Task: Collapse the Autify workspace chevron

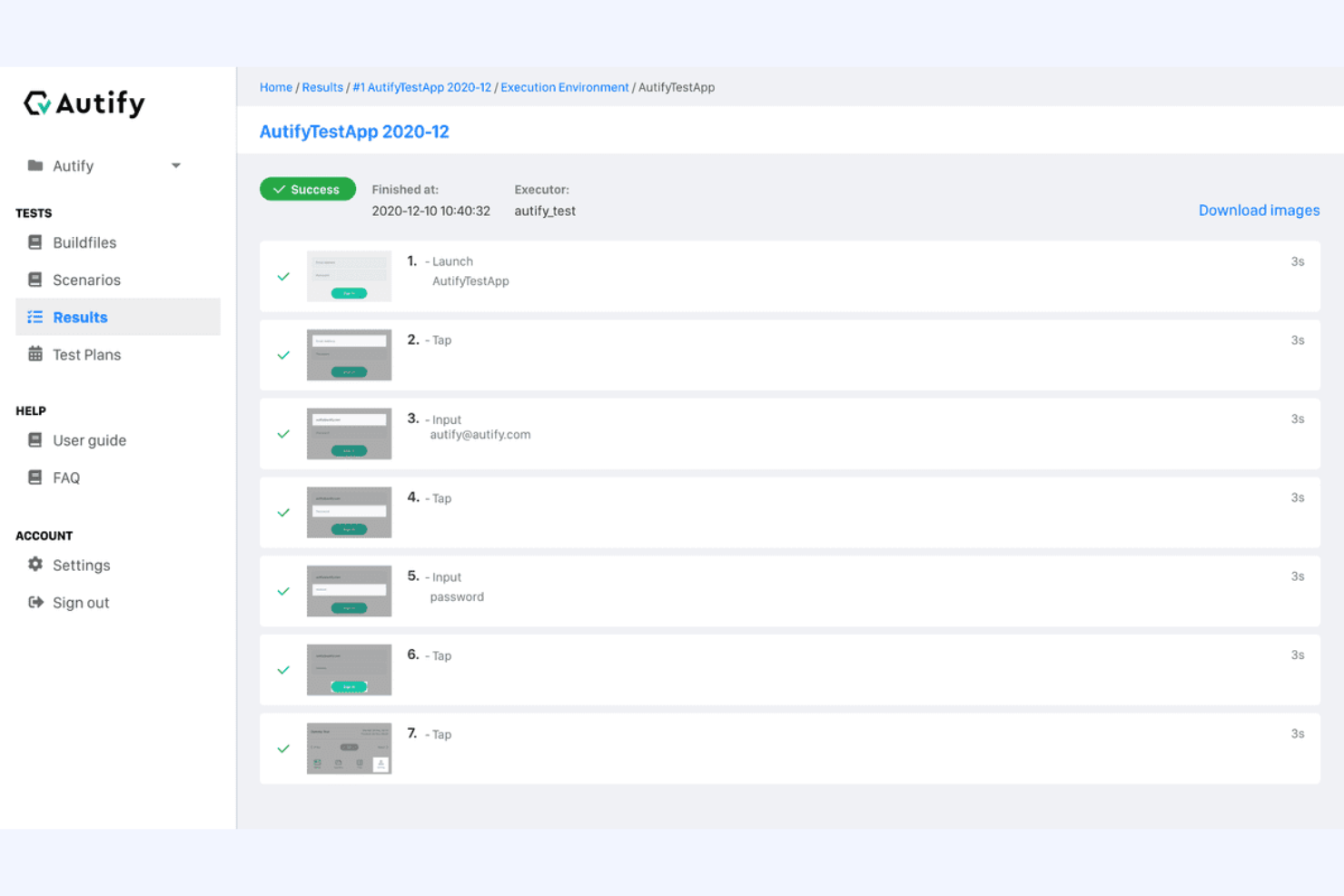Action: point(176,165)
